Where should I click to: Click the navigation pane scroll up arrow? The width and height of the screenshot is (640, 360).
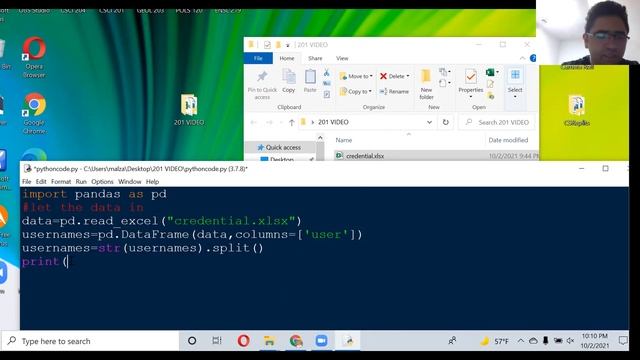(320, 138)
